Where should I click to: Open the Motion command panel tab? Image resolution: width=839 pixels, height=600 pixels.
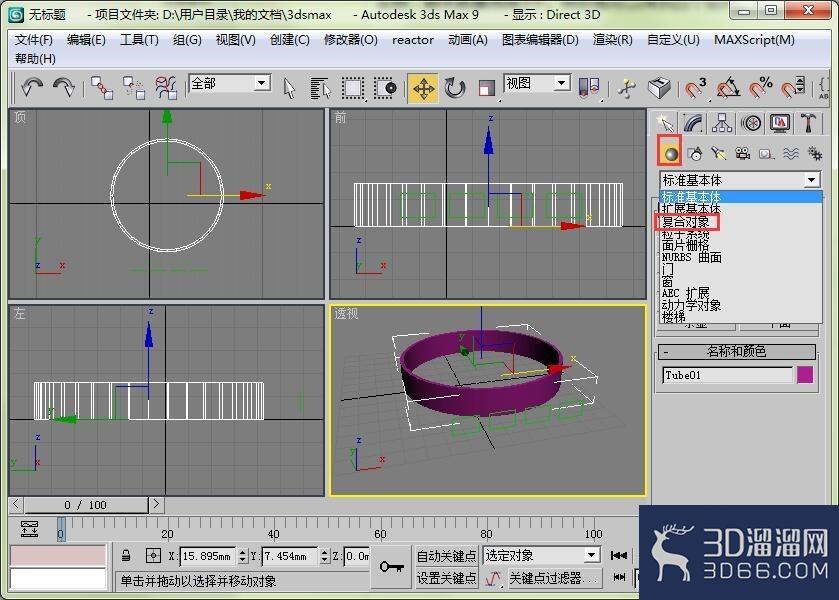coord(751,123)
